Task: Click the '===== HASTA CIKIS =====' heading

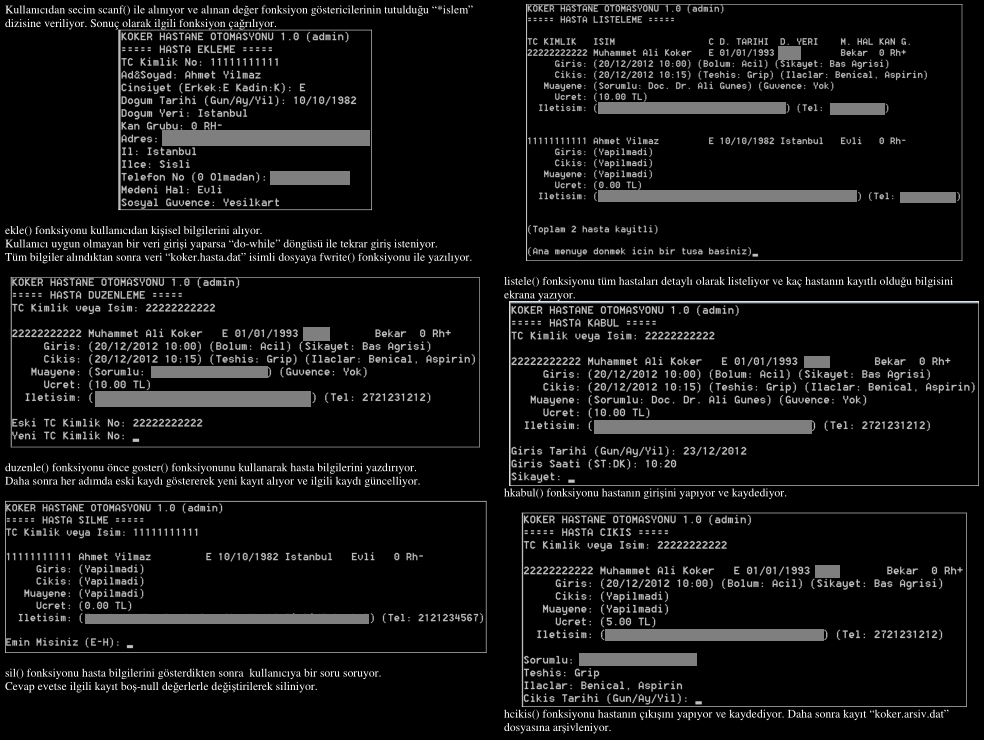Action: pyautogui.click(x=597, y=532)
